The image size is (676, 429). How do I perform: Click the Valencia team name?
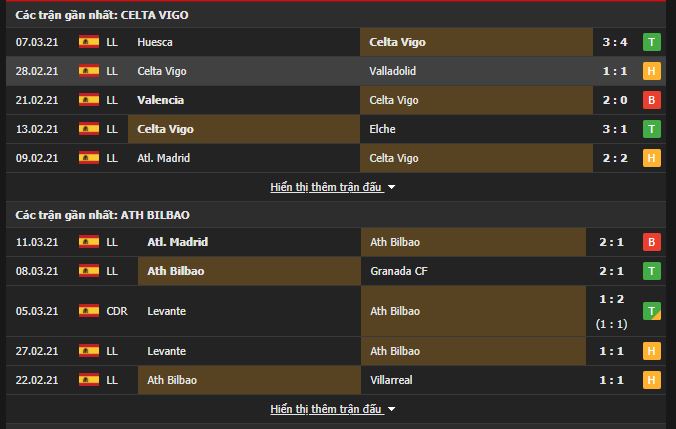(x=160, y=100)
